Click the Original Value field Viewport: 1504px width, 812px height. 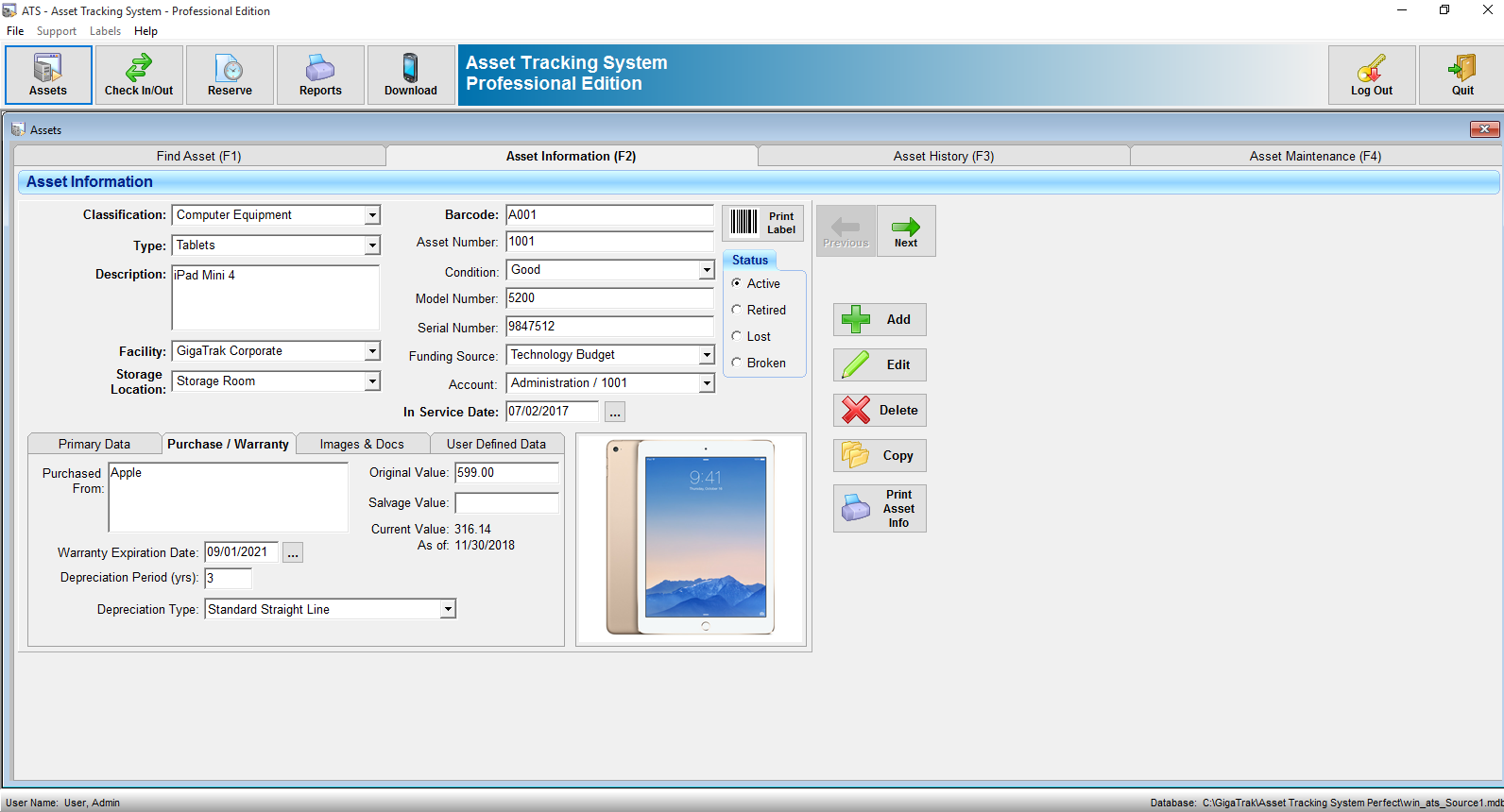click(x=506, y=473)
